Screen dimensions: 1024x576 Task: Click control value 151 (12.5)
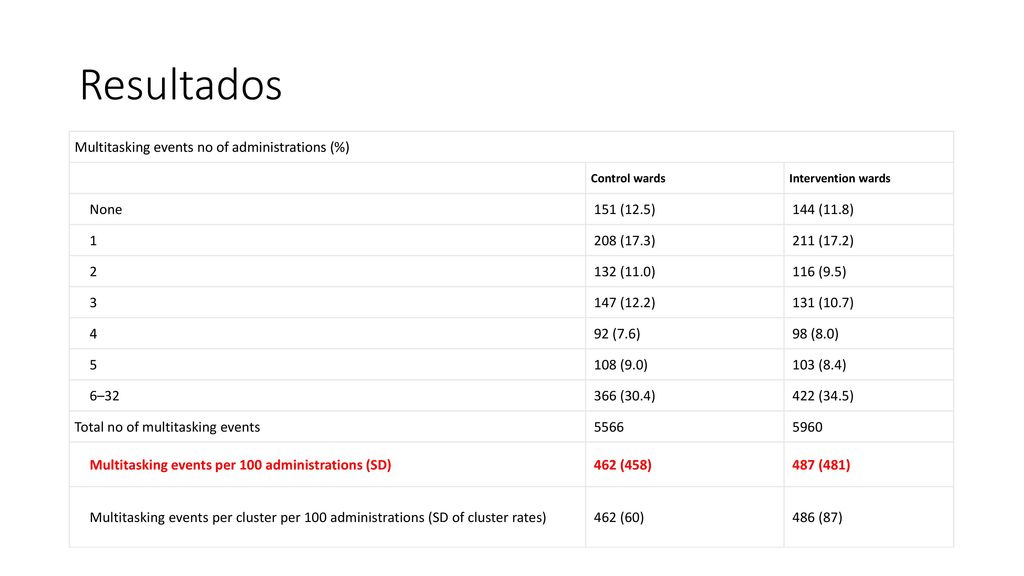[x=624, y=210]
